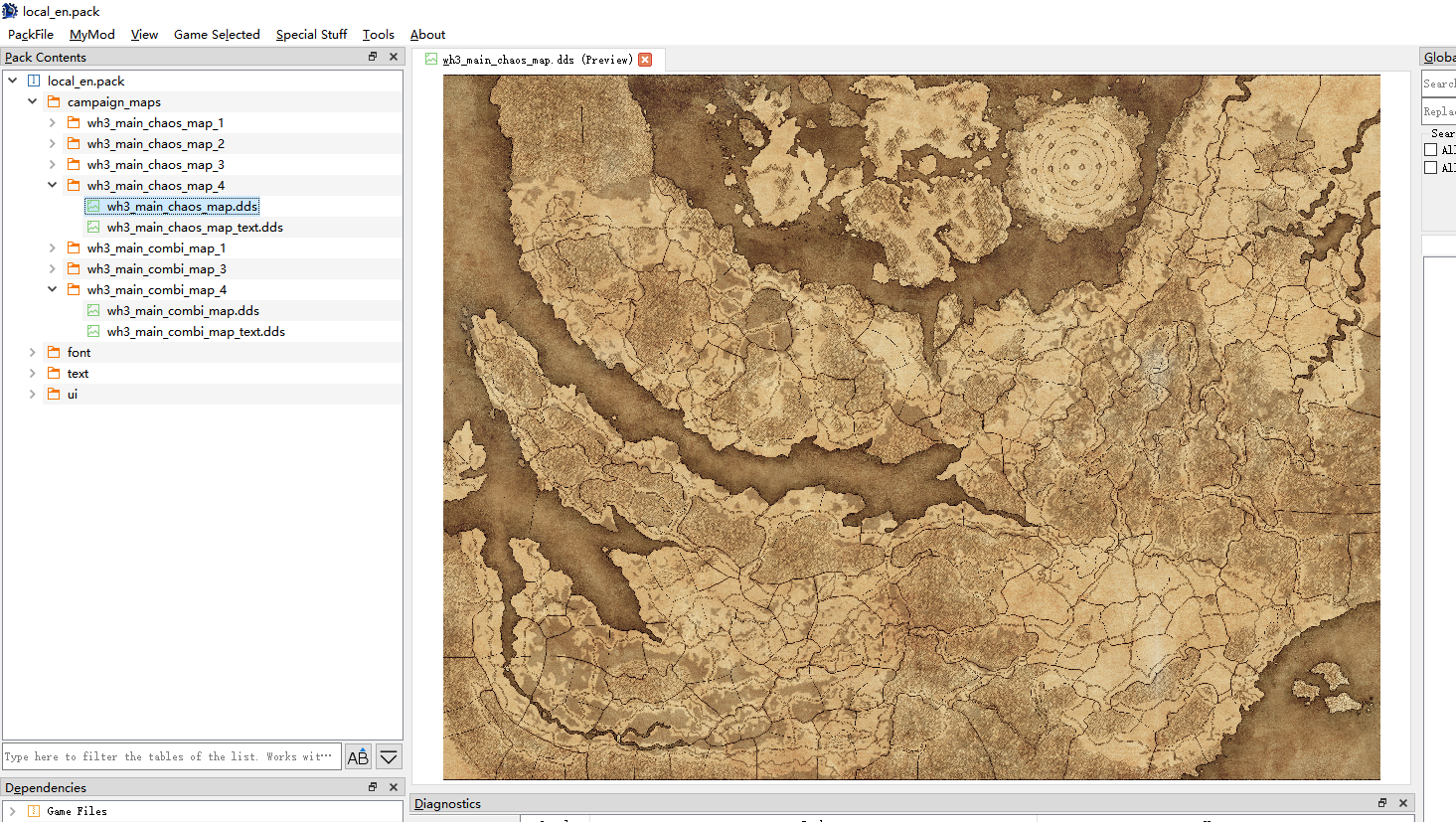The image size is (1456, 822).
Task: Open the PackFile menu
Action: 31,34
